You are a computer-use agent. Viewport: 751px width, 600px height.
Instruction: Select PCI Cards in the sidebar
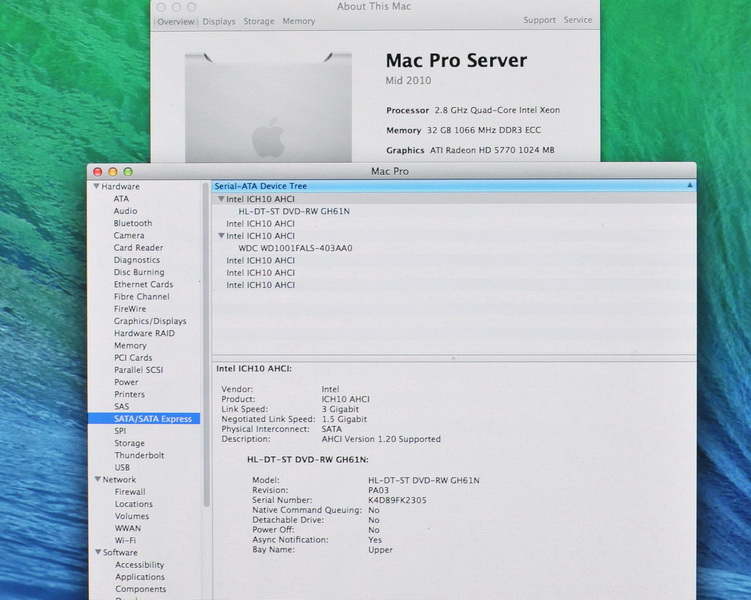[x=133, y=358]
